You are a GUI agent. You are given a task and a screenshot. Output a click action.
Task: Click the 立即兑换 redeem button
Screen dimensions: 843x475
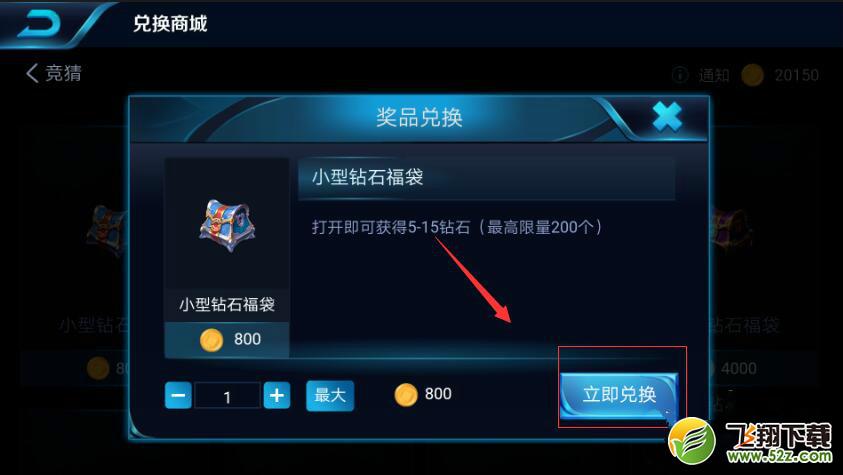(x=618, y=395)
